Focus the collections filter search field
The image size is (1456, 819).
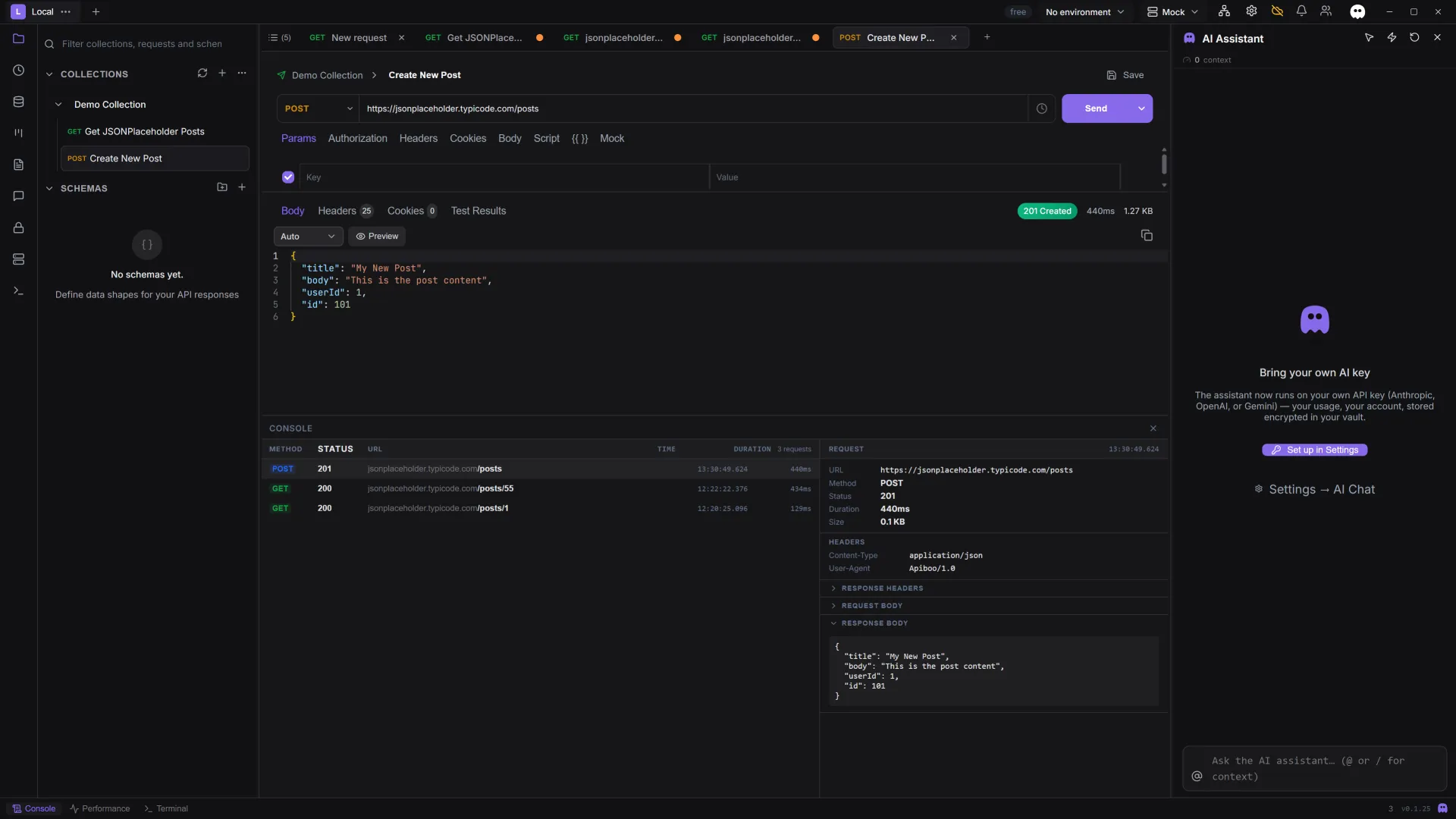(x=148, y=44)
